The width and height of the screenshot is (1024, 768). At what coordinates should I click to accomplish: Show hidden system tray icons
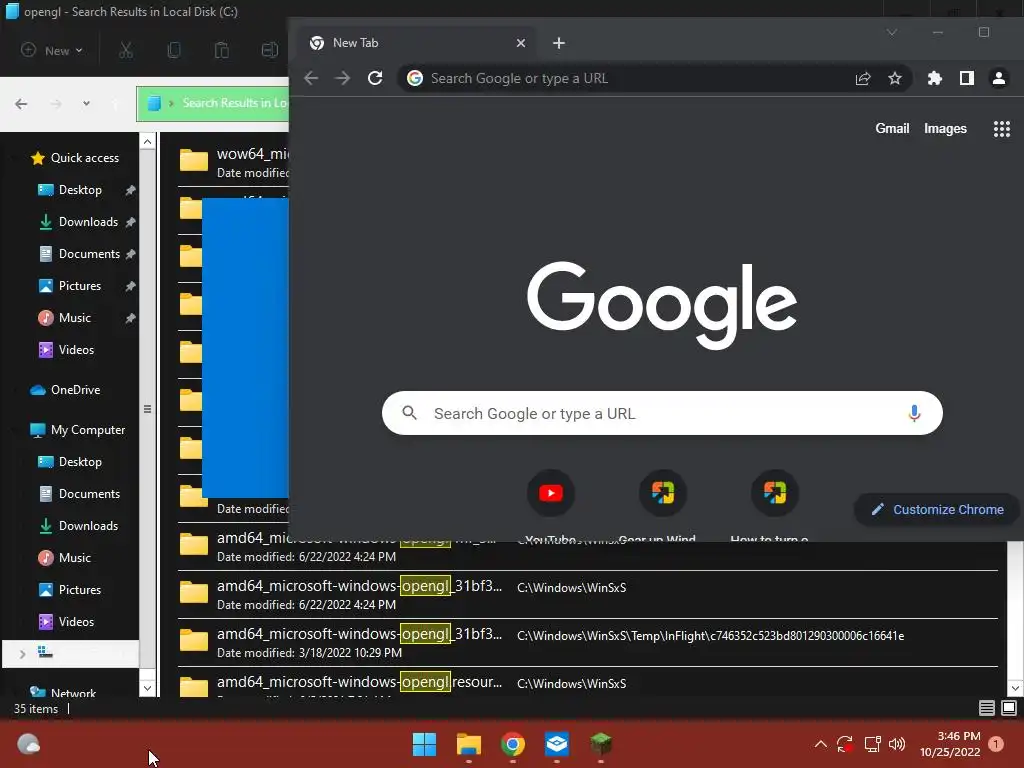pyautogui.click(x=821, y=744)
